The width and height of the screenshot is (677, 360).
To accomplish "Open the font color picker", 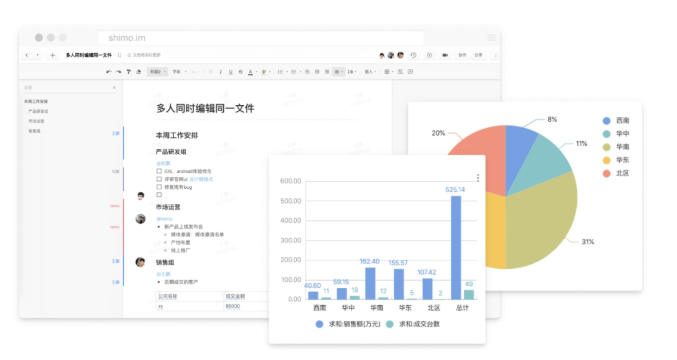I will (x=251, y=72).
